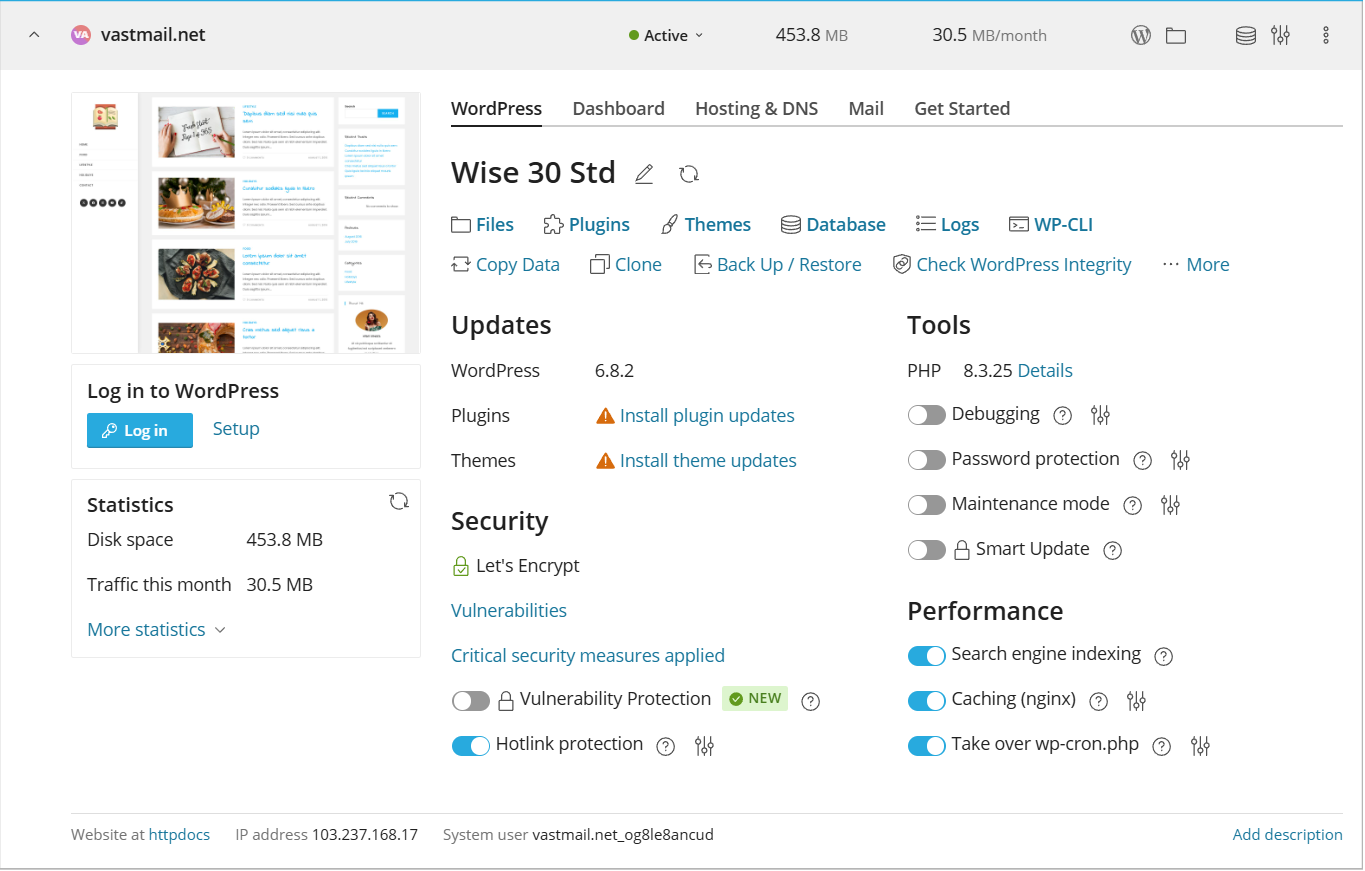Open the Themes link

(x=706, y=225)
